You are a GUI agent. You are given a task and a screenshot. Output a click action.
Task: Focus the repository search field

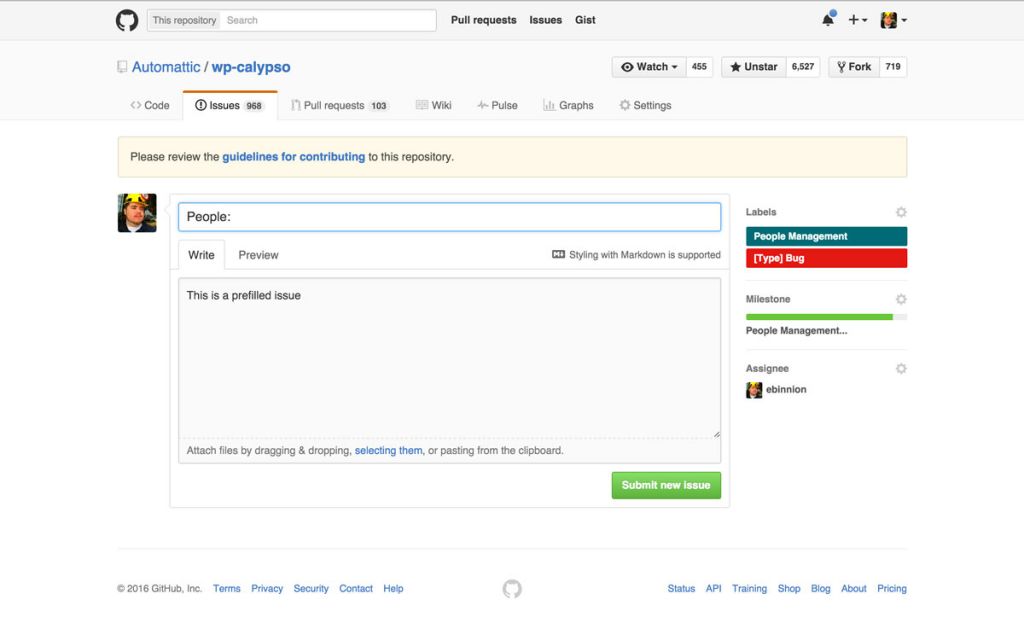(328, 20)
